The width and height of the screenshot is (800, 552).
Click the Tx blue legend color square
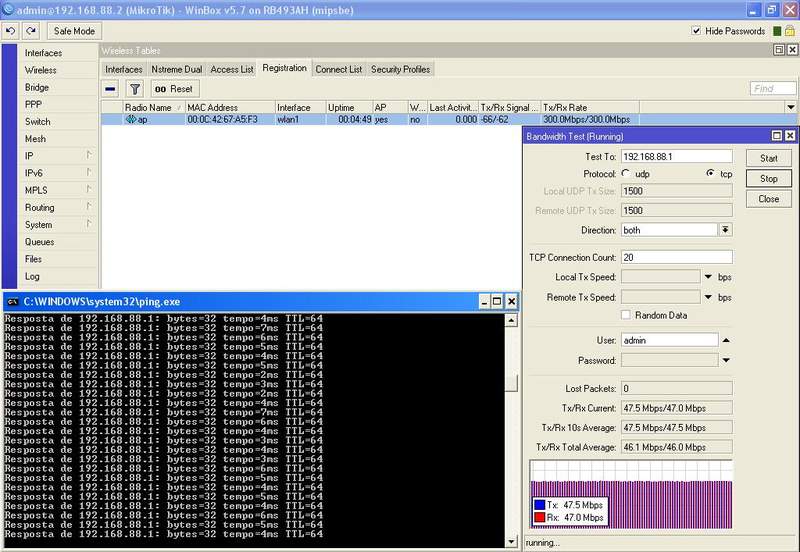coord(539,505)
